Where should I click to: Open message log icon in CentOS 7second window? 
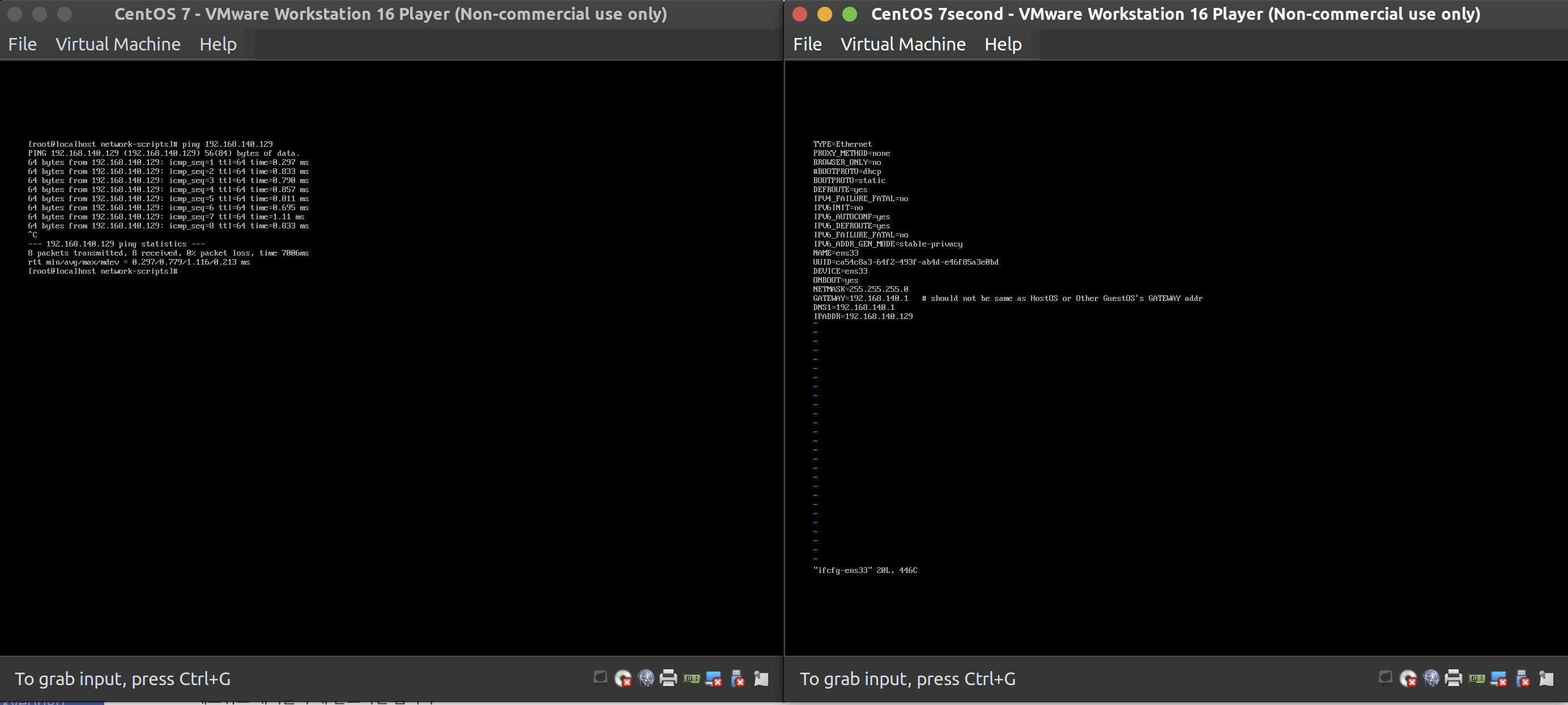pyautogui.click(x=1546, y=678)
